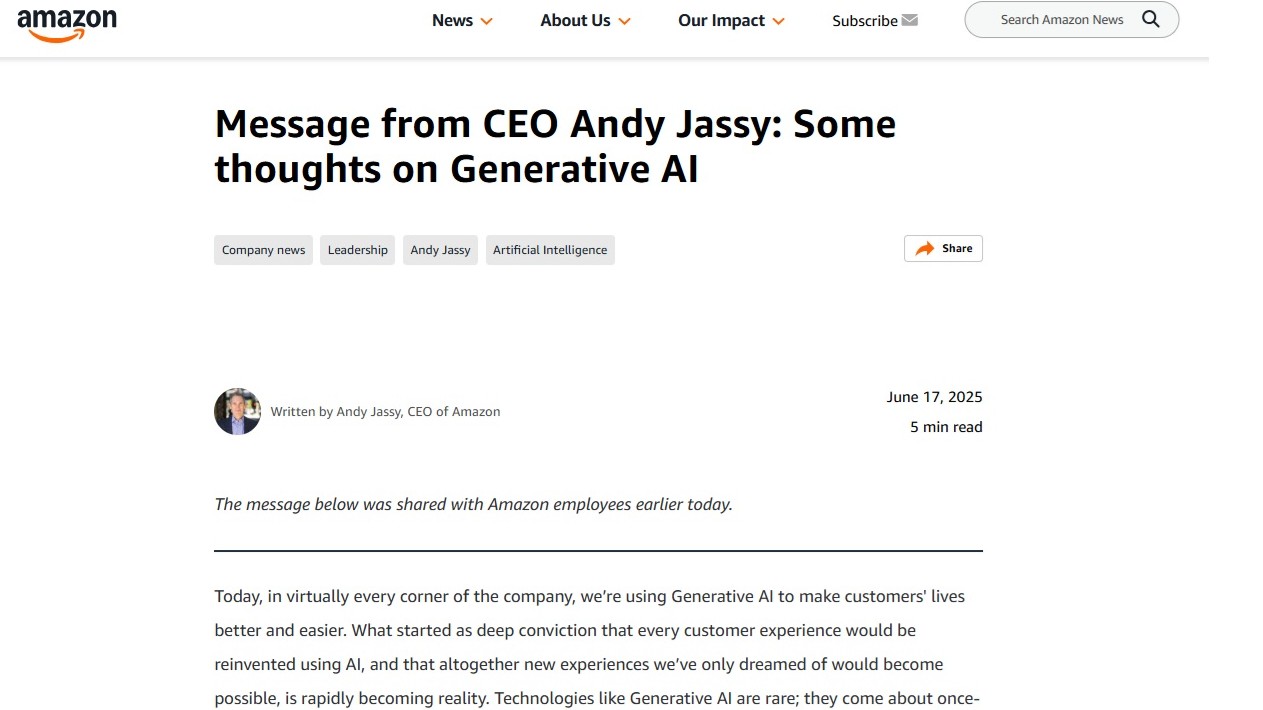The height and width of the screenshot is (710, 1263).
Task: Click the Search Amazon News field
Action: (x=1071, y=20)
